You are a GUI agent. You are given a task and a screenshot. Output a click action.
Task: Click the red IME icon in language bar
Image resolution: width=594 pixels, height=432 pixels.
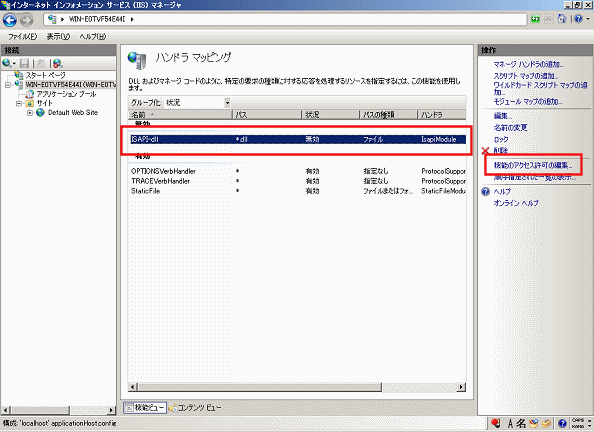[496, 423]
